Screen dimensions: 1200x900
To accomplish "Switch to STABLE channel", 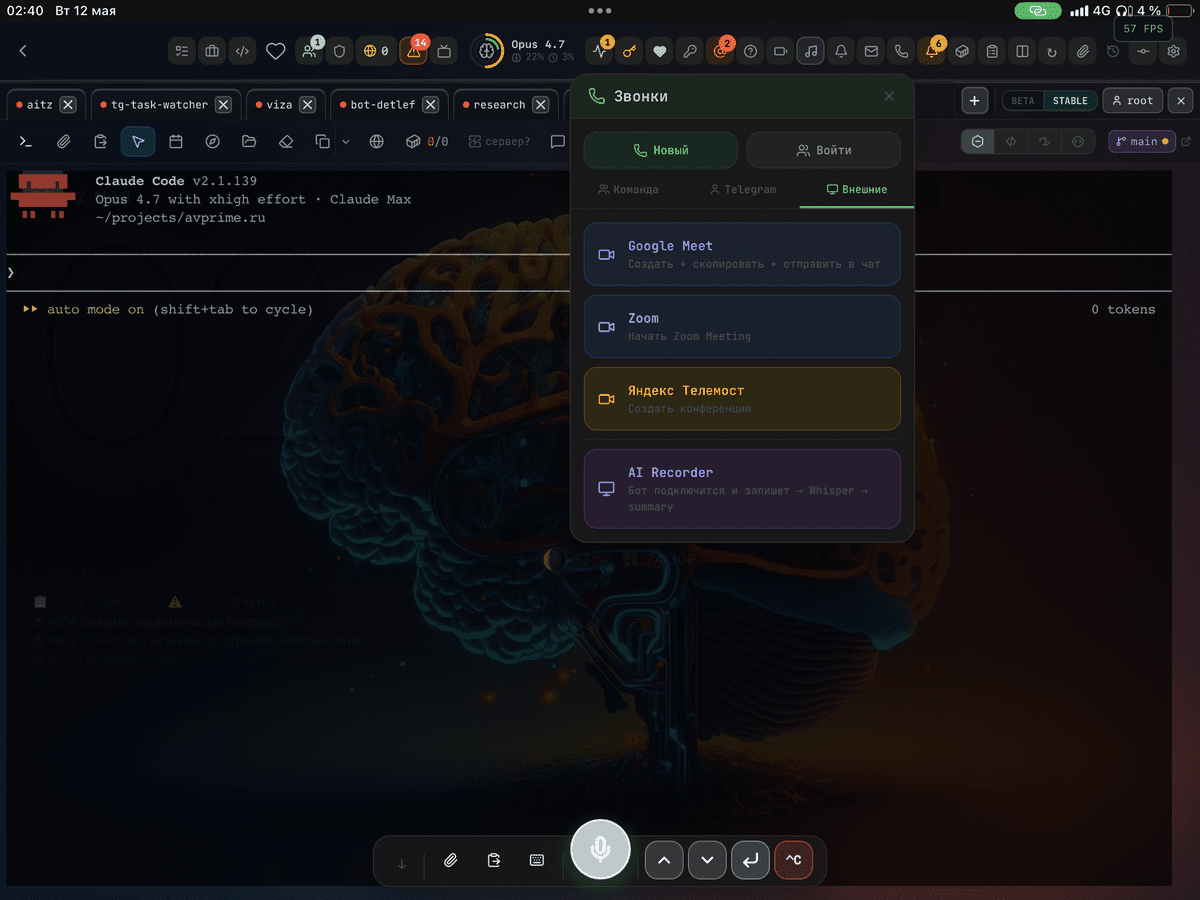I will (x=1070, y=101).
